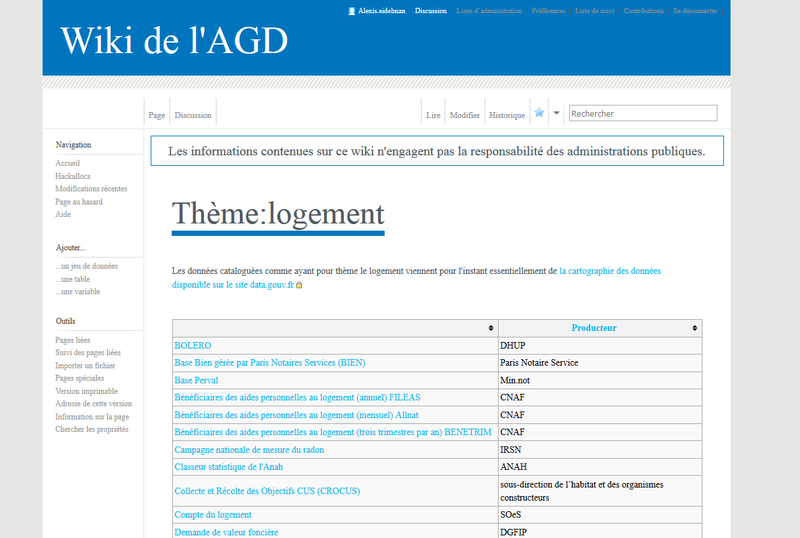The height and width of the screenshot is (538, 800).
Task: Expand the more actions dropdown arrow
Action: tap(557, 113)
